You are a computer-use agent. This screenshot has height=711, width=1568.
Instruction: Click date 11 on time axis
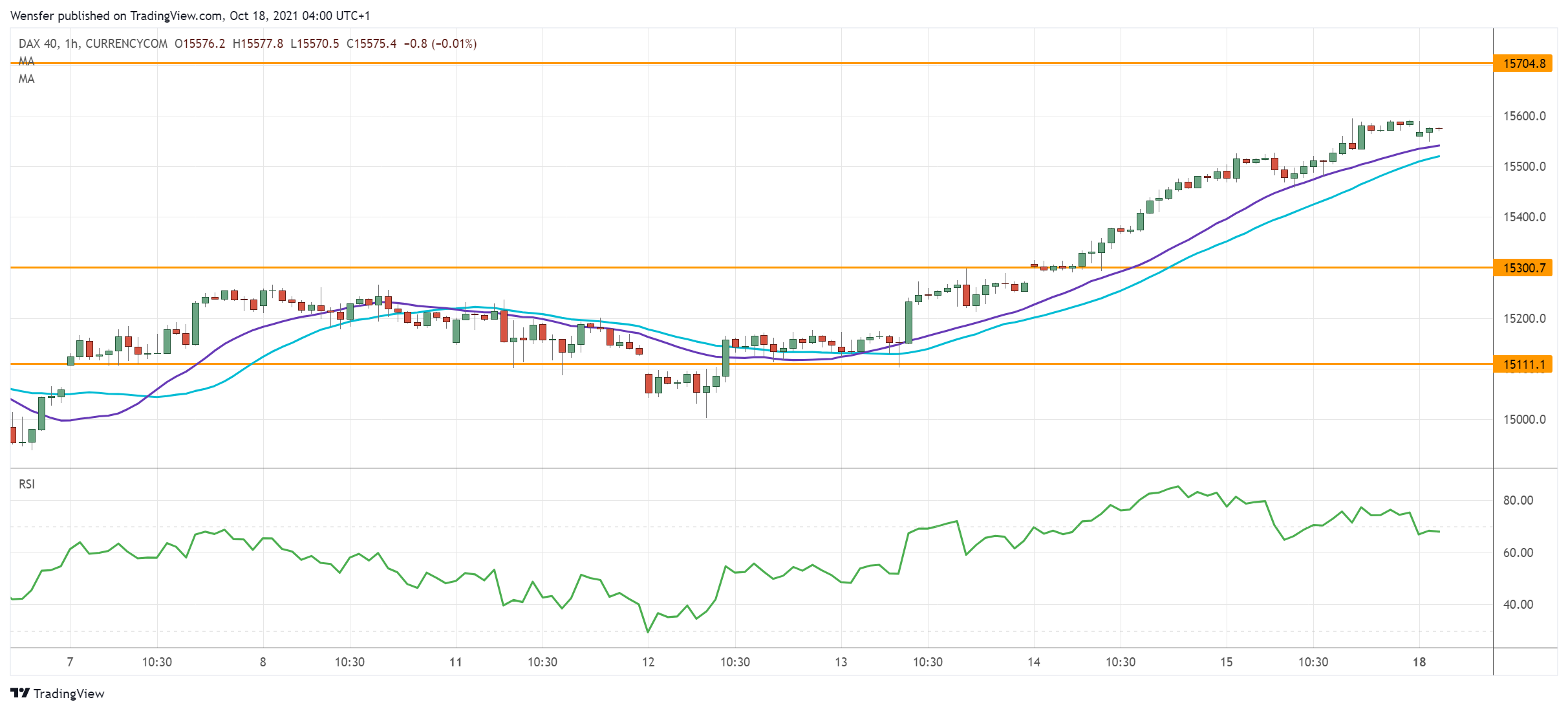pyautogui.click(x=456, y=662)
